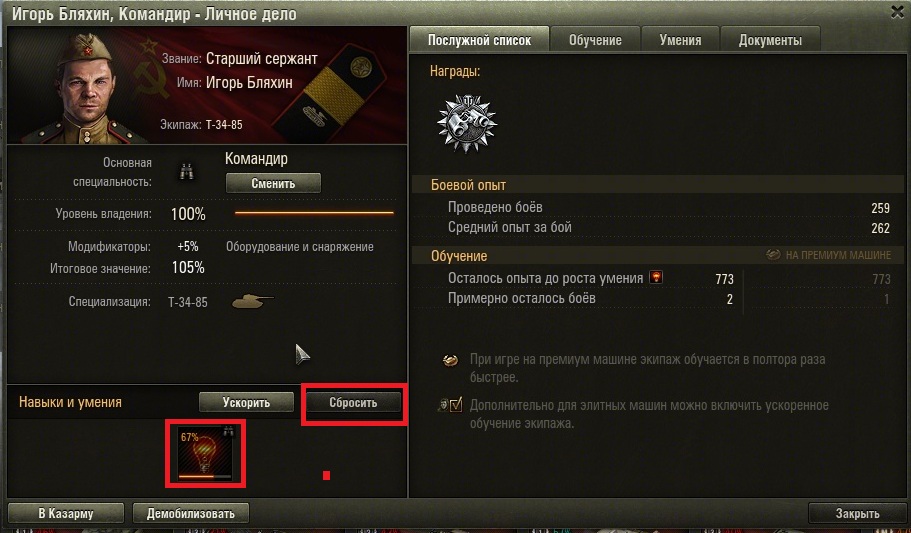Select the light bulb skill icon at 67%
The height and width of the screenshot is (533, 911).
pos(206,454)
